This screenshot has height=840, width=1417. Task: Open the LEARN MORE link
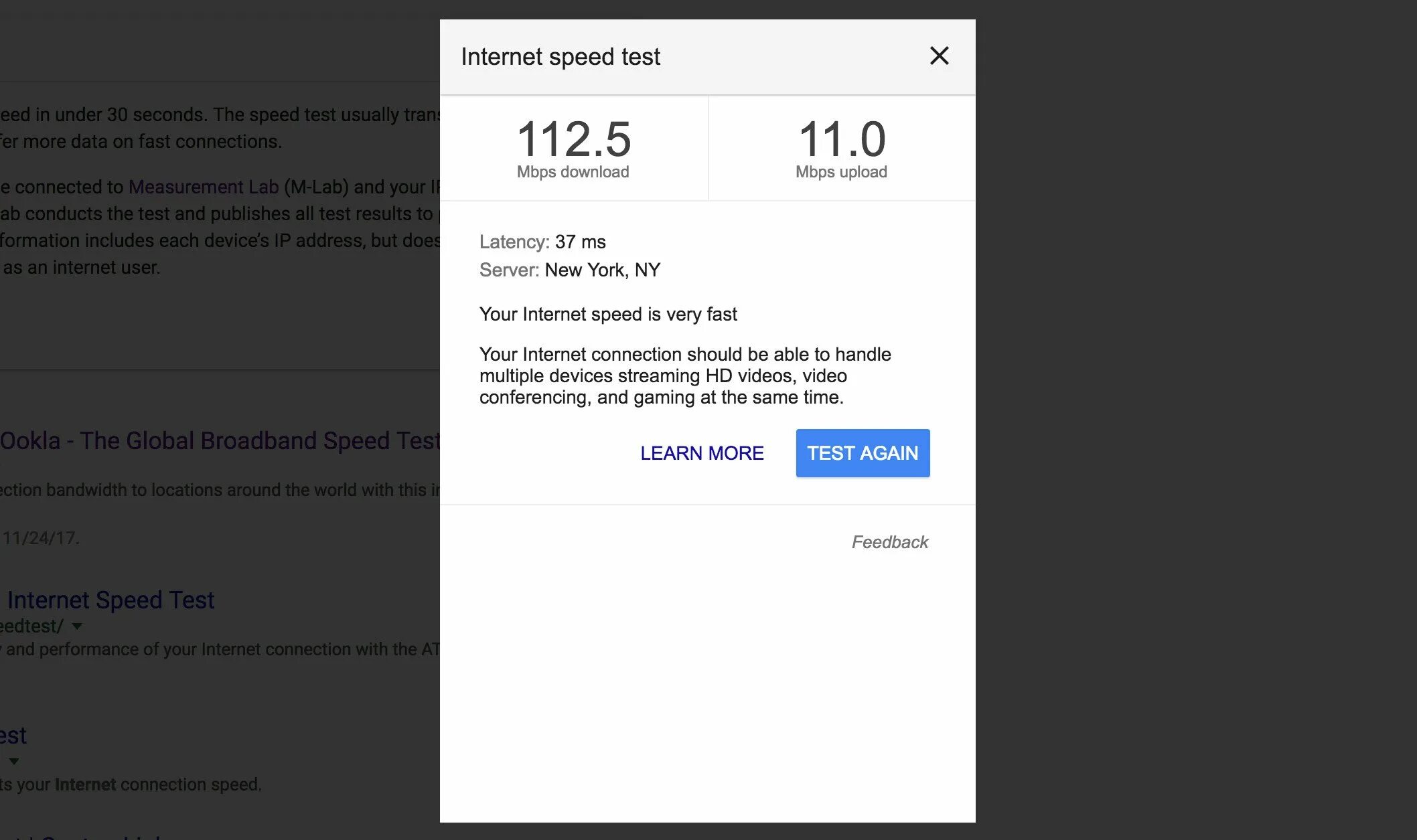pos(701,453)
